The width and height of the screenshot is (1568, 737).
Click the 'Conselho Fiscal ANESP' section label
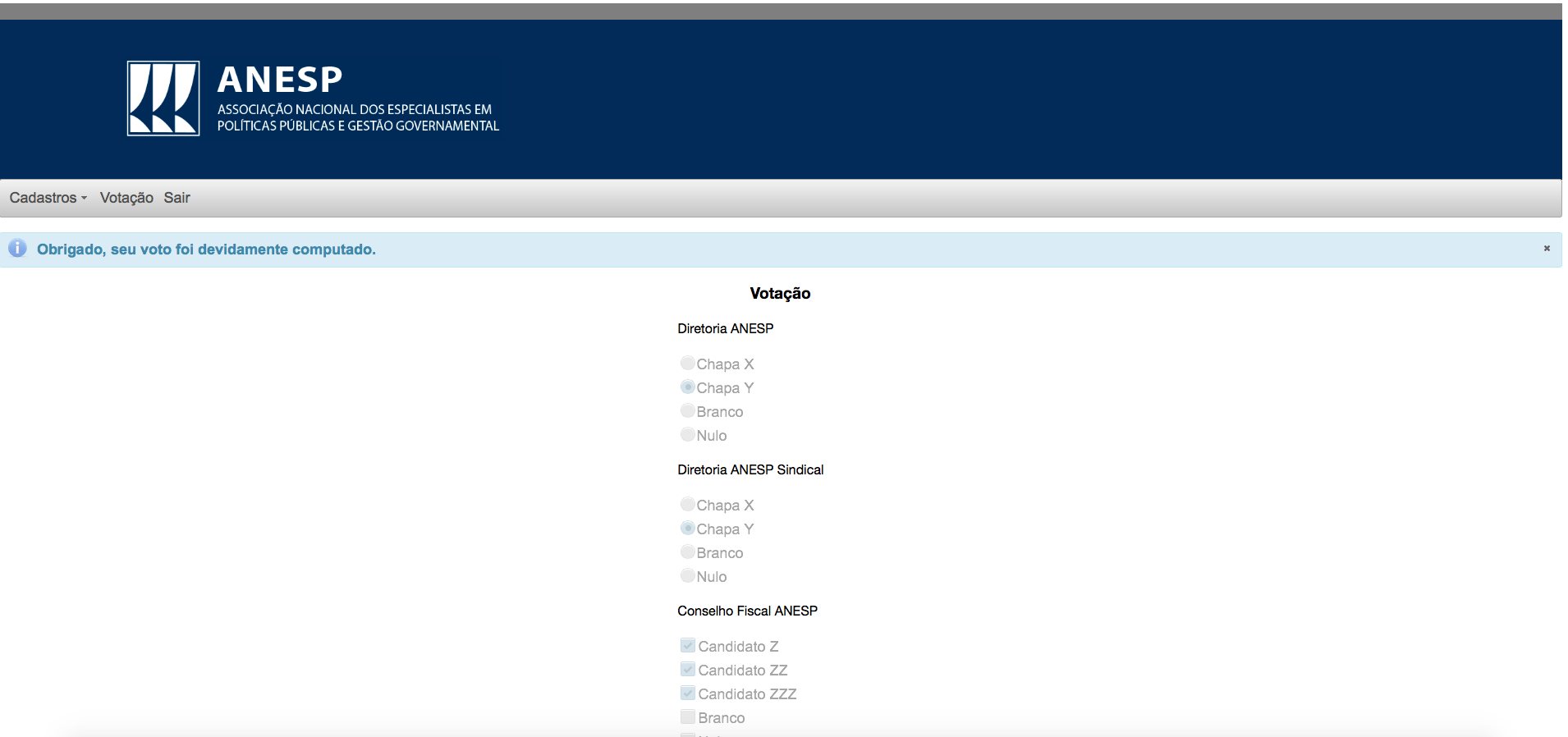(747, 611)
